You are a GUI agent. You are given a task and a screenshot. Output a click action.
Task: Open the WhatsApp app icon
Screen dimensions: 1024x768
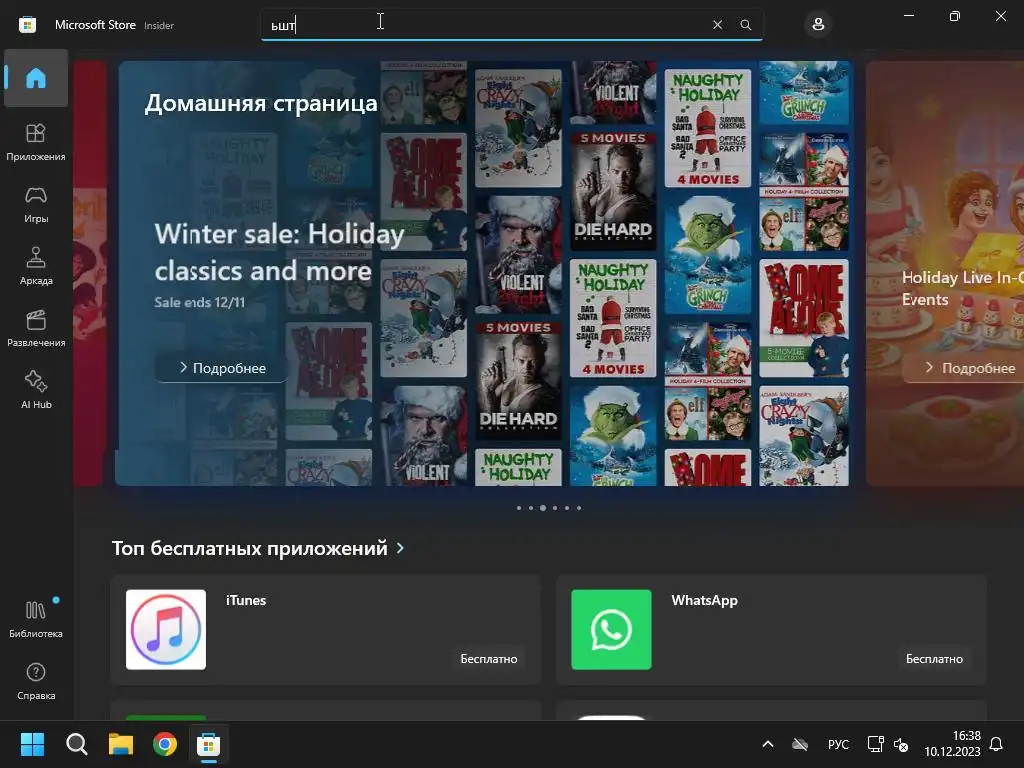pyautogui.click(x=611, y=630)
